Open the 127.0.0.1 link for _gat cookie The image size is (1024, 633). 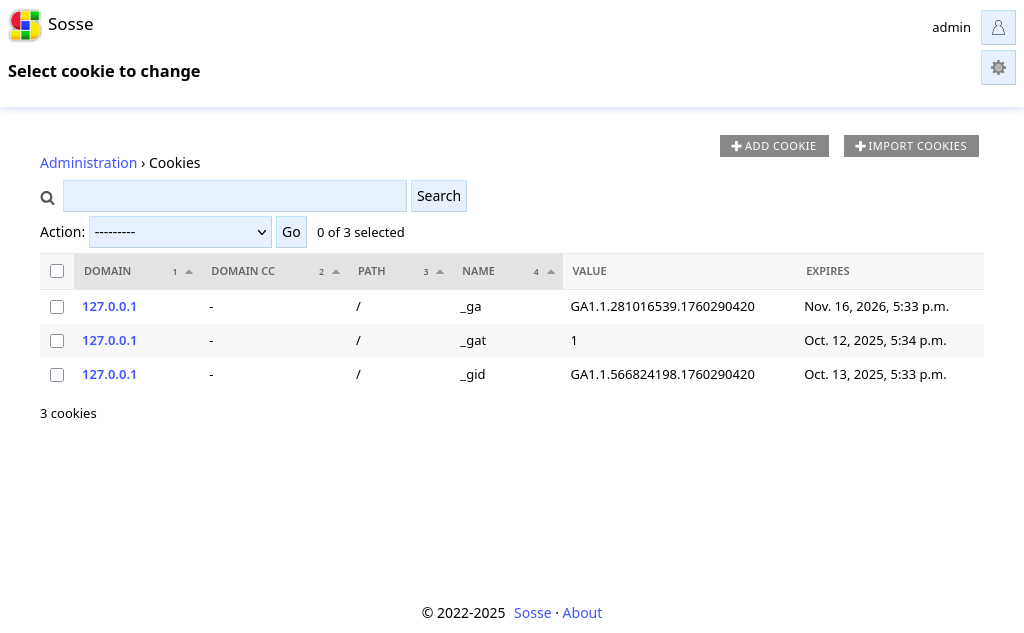click(x=109, y=340)
